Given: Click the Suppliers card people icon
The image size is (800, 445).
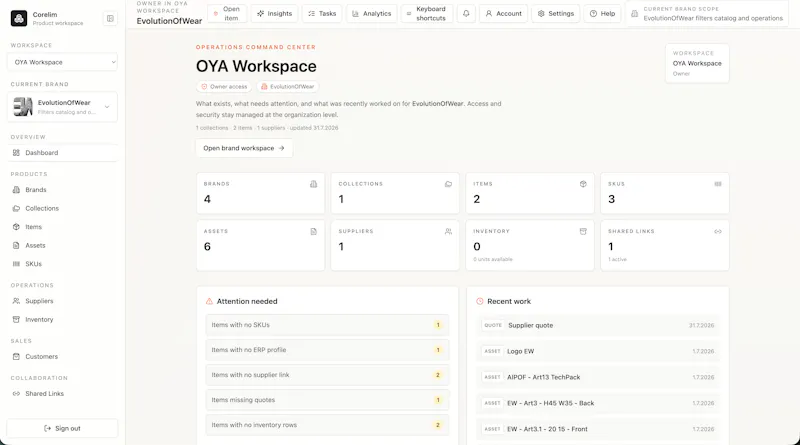Looking at the screenshot, I should (448, 231).
